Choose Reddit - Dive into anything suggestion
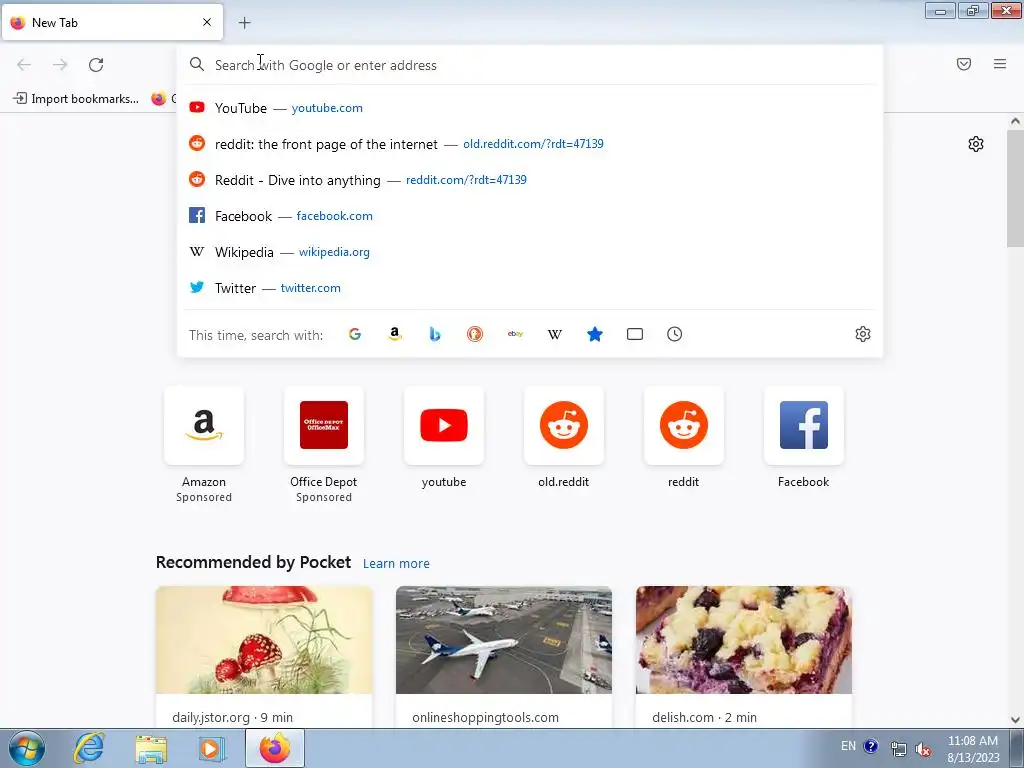Image resolution: width=1024 pixels, height=768 pixels. [x=530, y=180]
